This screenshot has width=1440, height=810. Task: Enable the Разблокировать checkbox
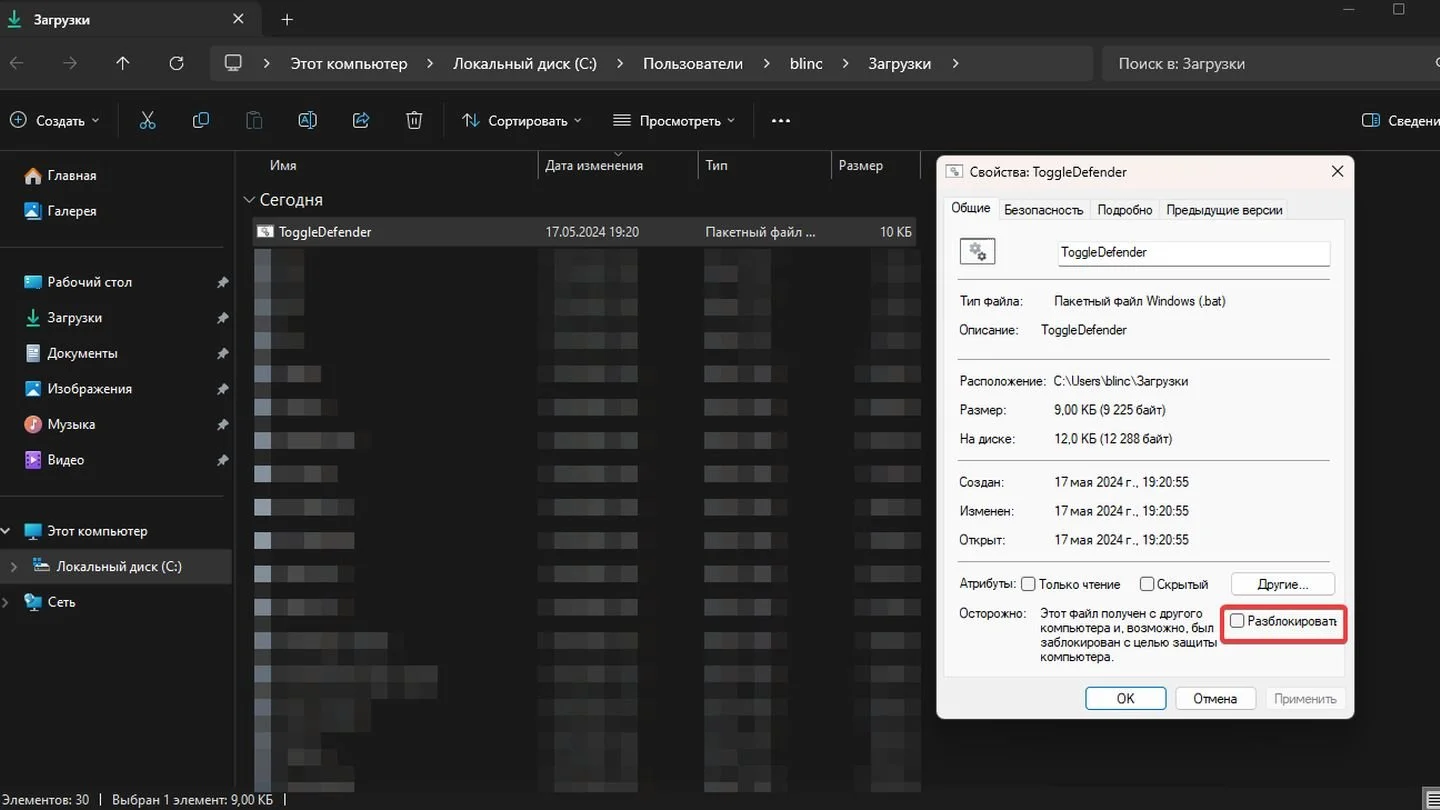(1237, 621)
